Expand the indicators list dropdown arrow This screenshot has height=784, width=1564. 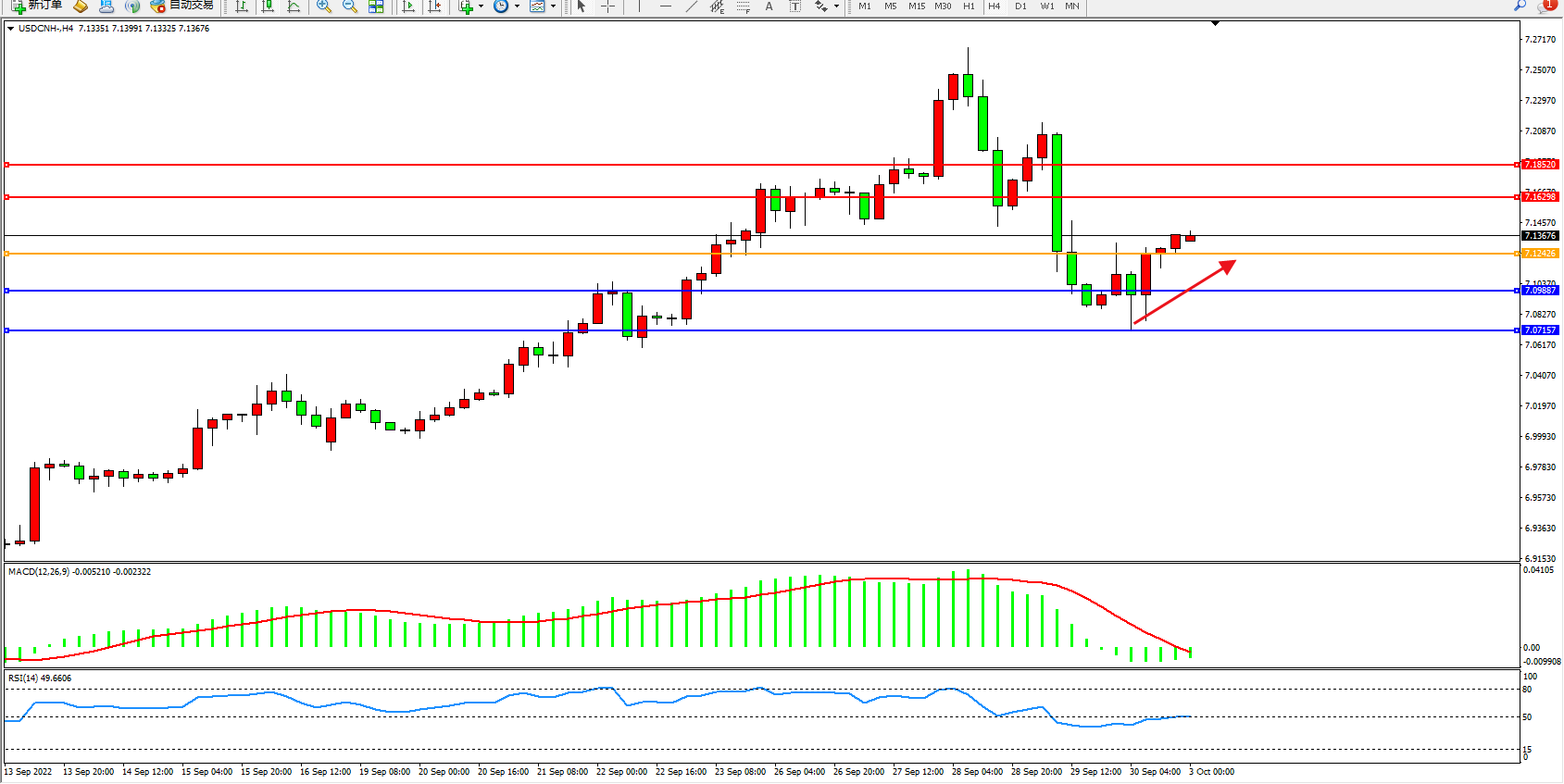click(x=481, y=6)
